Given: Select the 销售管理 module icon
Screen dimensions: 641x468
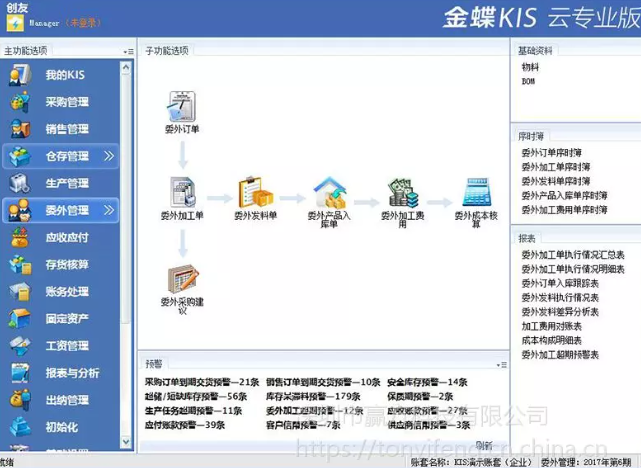Looking at the screenshot, I should point(20,129).
